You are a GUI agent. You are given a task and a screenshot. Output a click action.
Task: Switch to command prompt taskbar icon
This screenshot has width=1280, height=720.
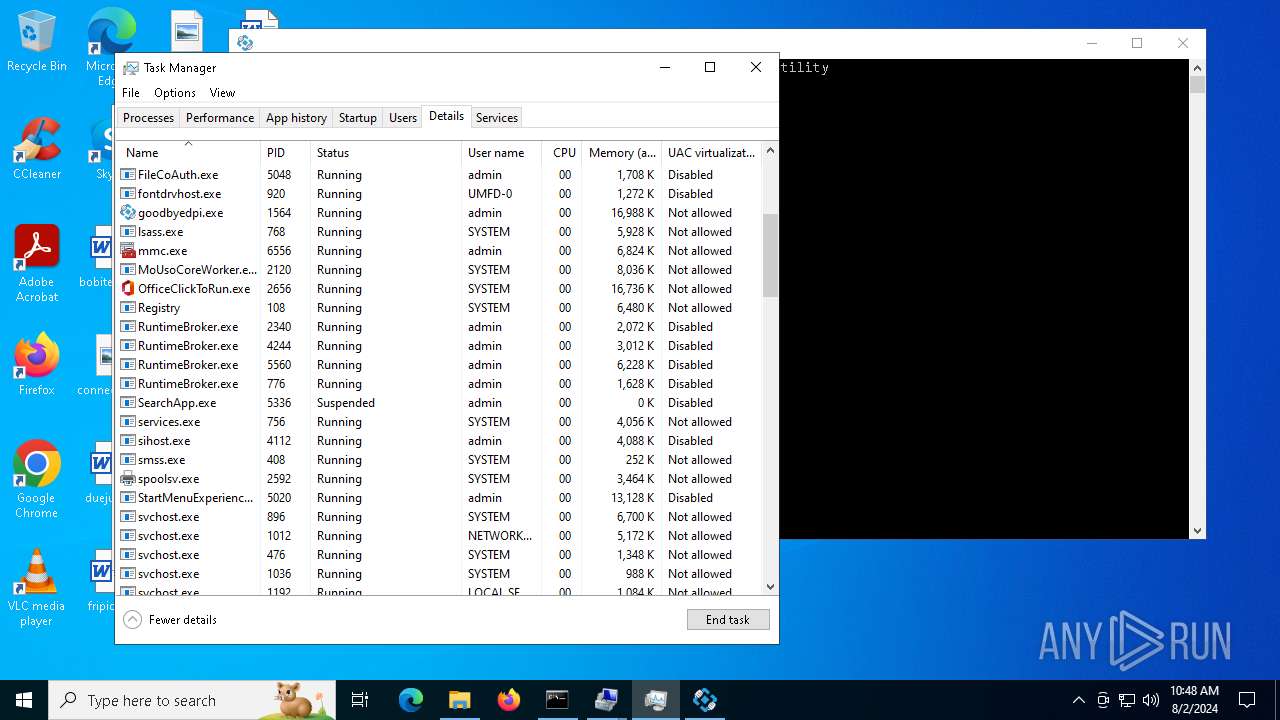coord(557,700)
